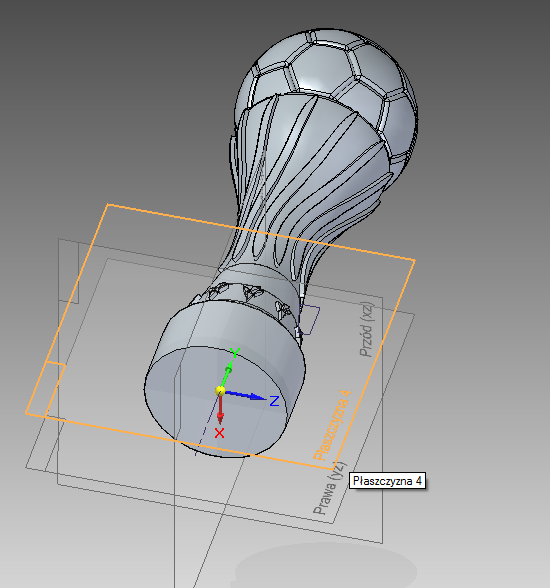Click the green Y axis letter label
This screenshot has width=550, height=588.
click(x=235, y=353)
